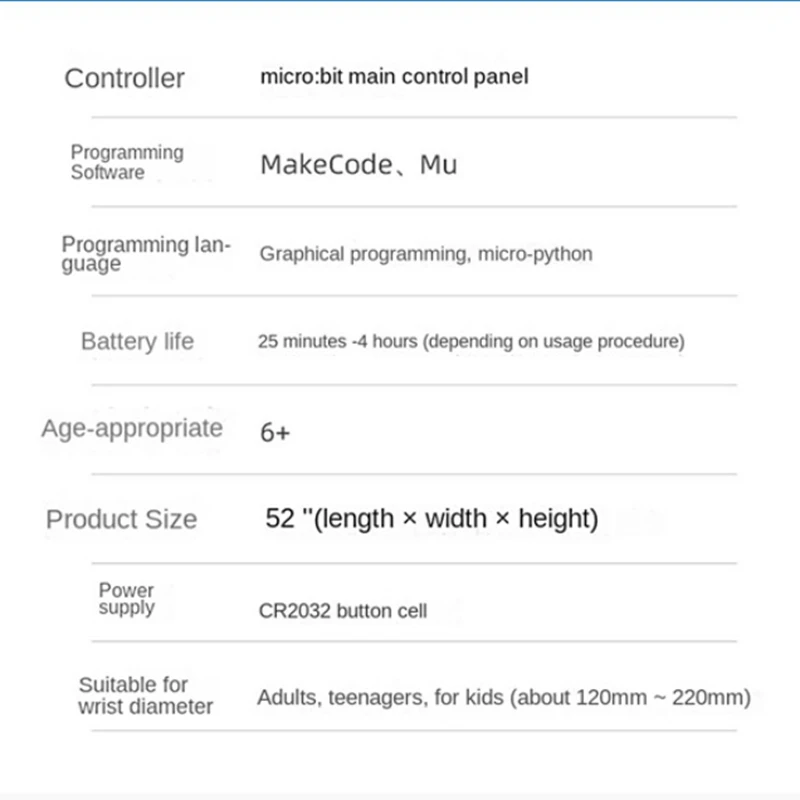This screenshot has height=800, width=800.
Task: Select the Age-appropriate label
Action: pyautogui.click(x=132, y=429)
